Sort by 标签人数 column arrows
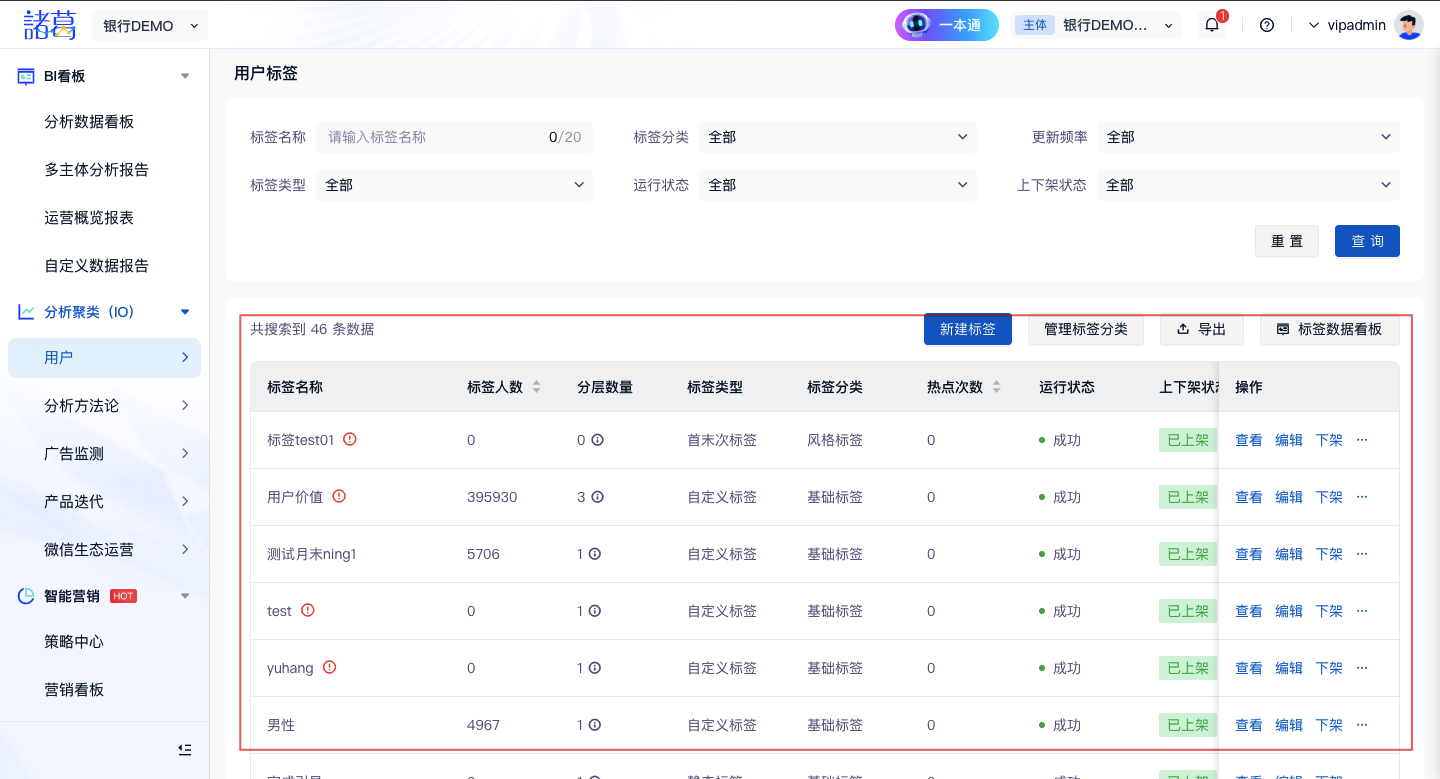The width and height of the screenshot is (1440, 779). [537, 387]
